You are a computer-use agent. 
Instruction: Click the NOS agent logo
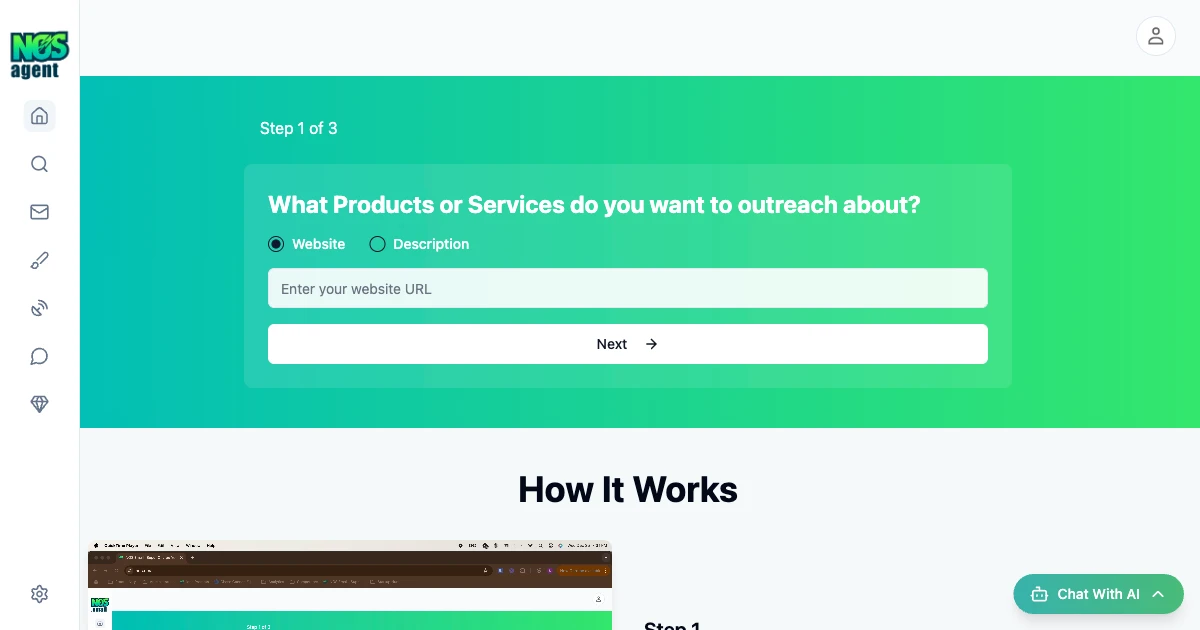(39, 54)
